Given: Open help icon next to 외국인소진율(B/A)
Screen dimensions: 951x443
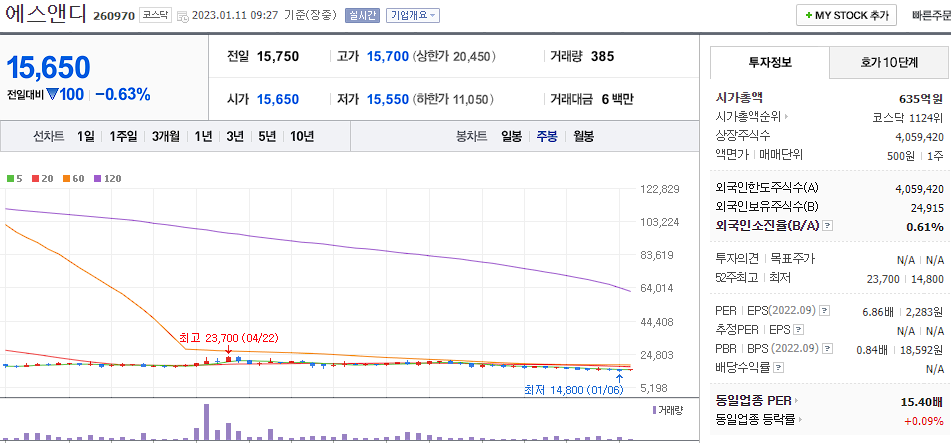Looking at the screenshot, I should [828, 226].
